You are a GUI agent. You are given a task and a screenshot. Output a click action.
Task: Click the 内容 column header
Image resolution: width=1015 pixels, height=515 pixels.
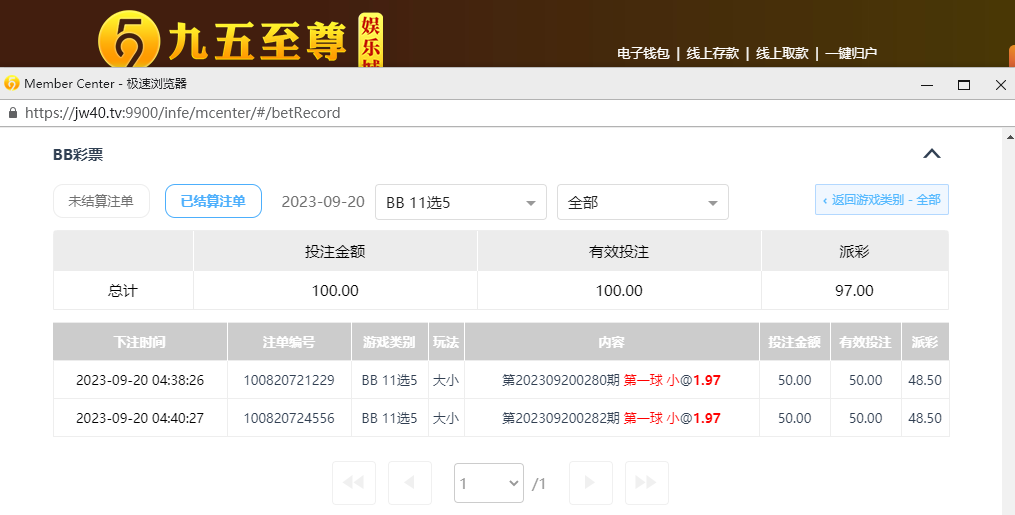[612, 342]
